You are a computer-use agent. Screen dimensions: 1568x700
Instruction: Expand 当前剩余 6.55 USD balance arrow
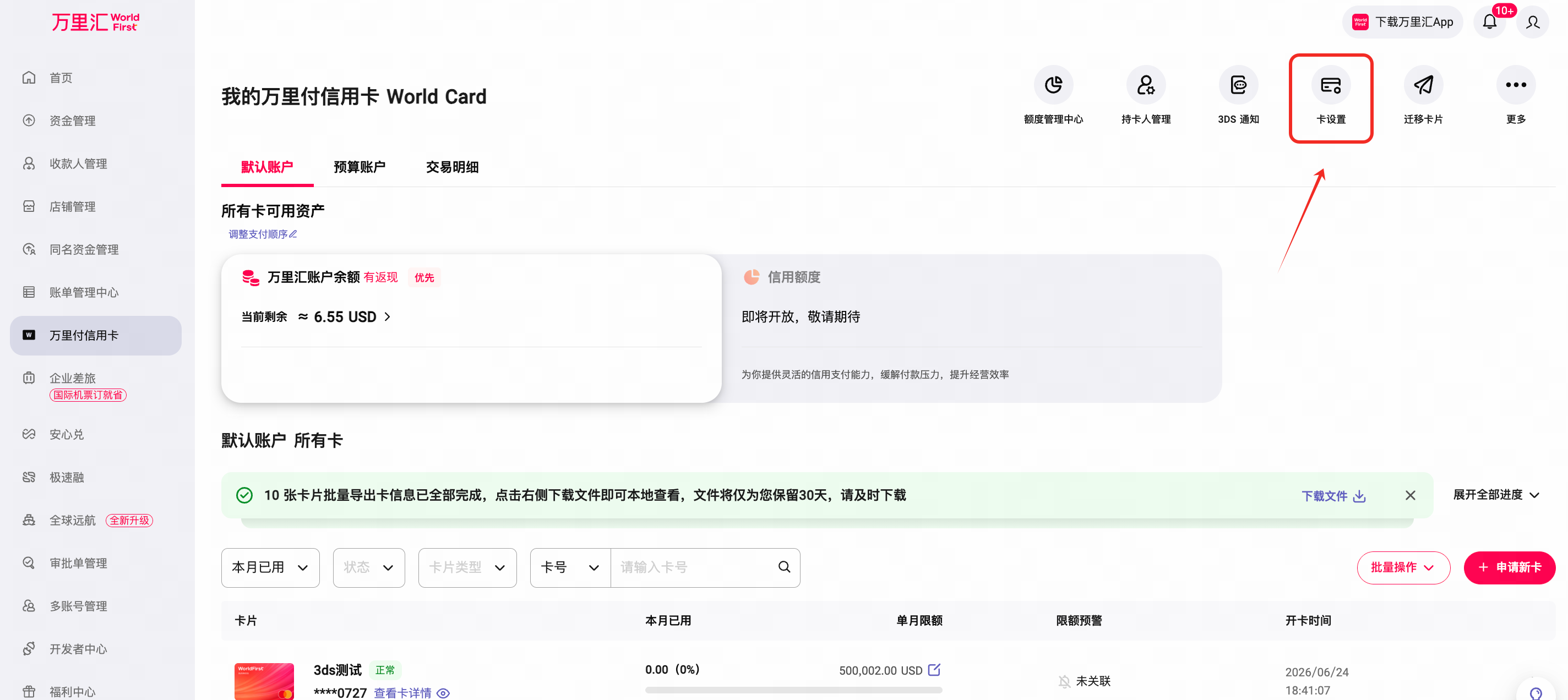(x=387, y=317)
